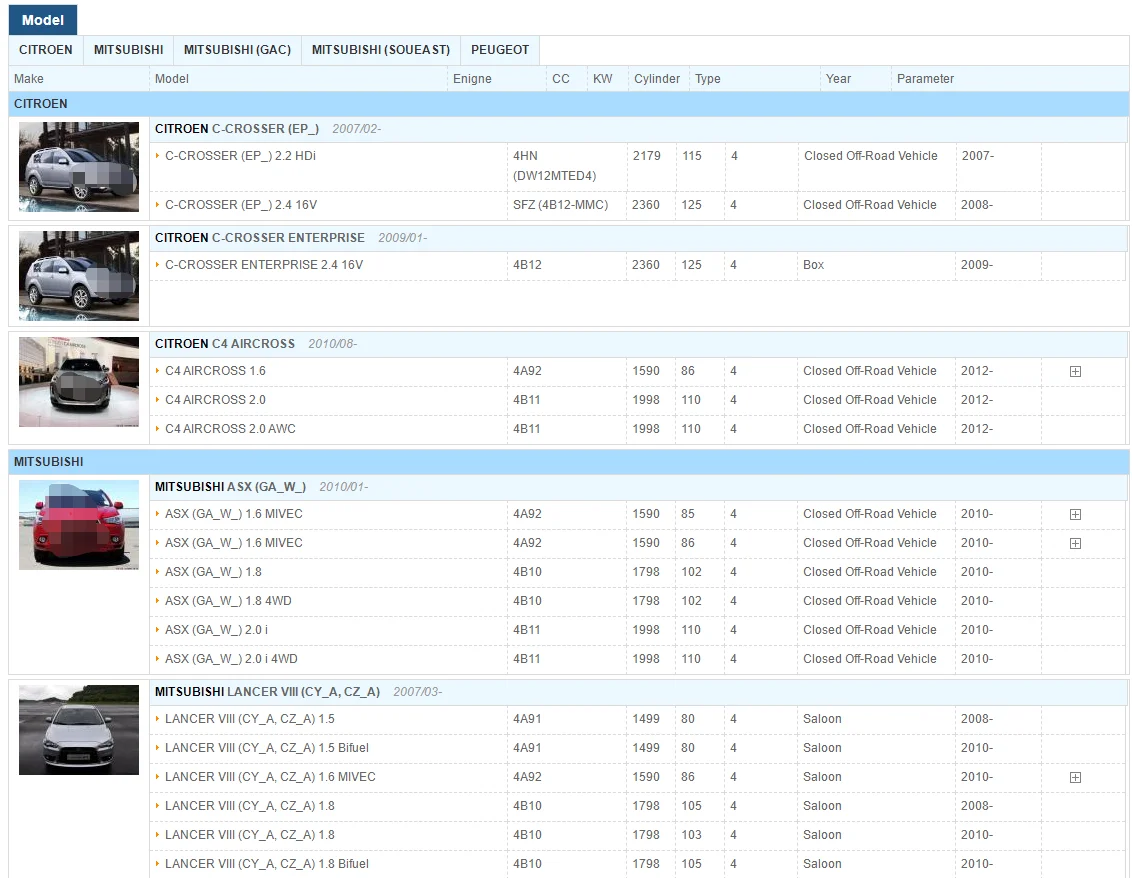Select the Box type cell
The image size is (1132, 878).
click(814, 265)
